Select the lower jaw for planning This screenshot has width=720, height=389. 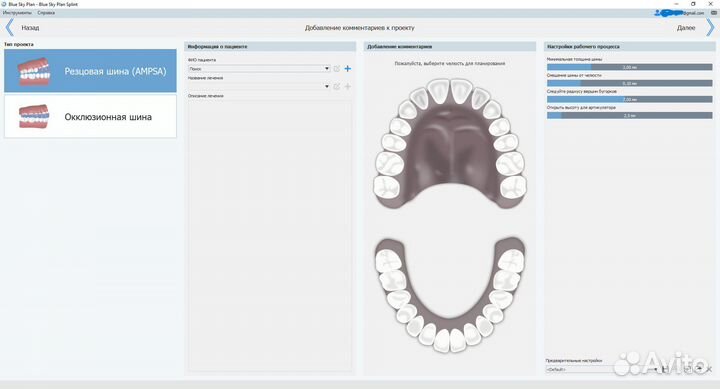click(450, 295)
